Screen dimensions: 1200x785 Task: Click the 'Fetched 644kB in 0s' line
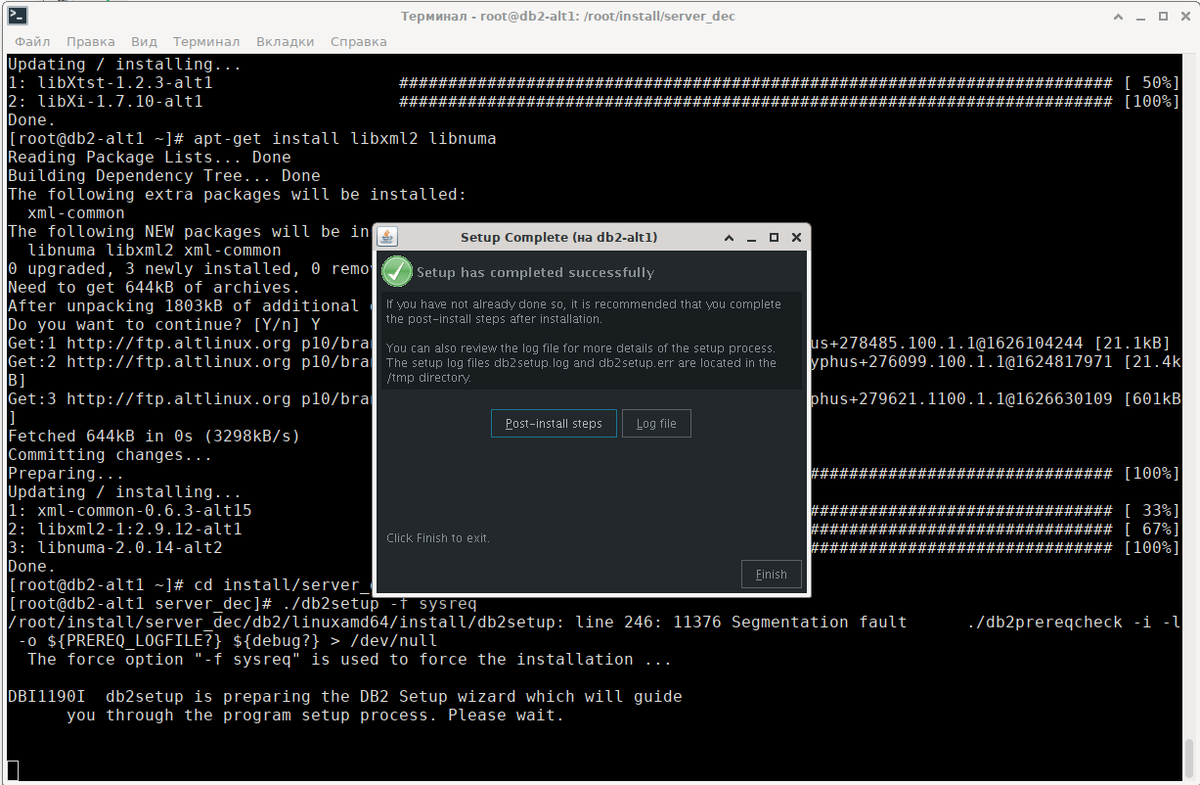(x=154, y=436)
